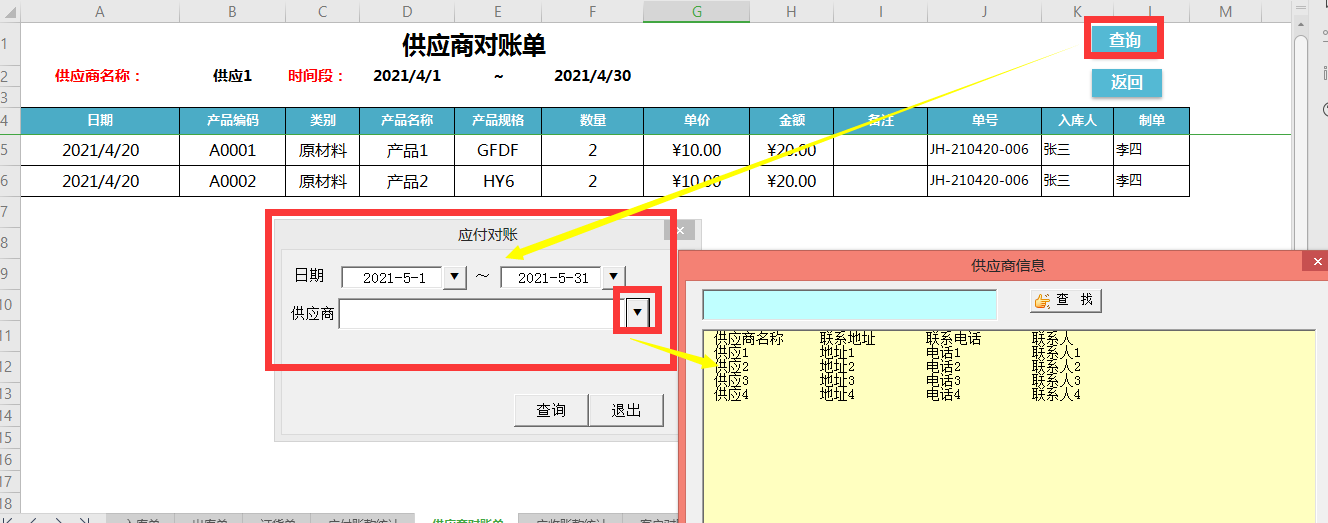Expand the 供应商 combo box arrow
Image resolution: width=1328 pixels, height=523 pixels.
coord(637,314)
